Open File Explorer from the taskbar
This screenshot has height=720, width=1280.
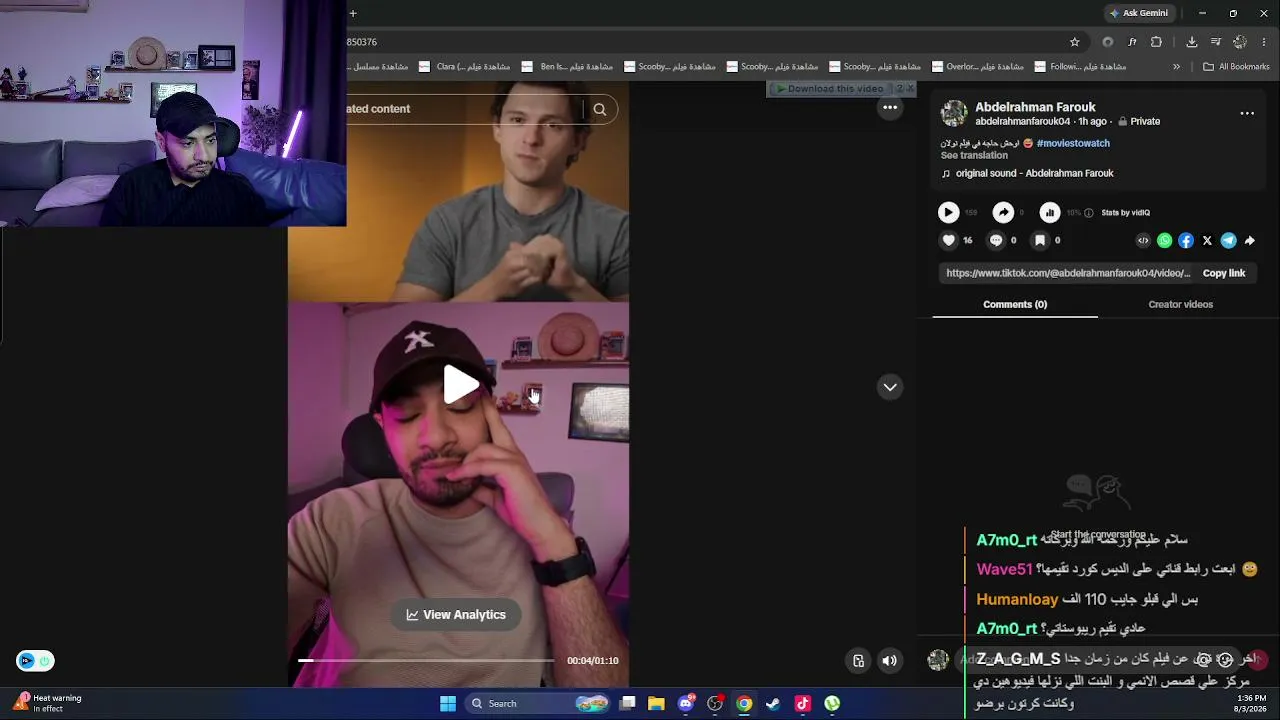656,703
